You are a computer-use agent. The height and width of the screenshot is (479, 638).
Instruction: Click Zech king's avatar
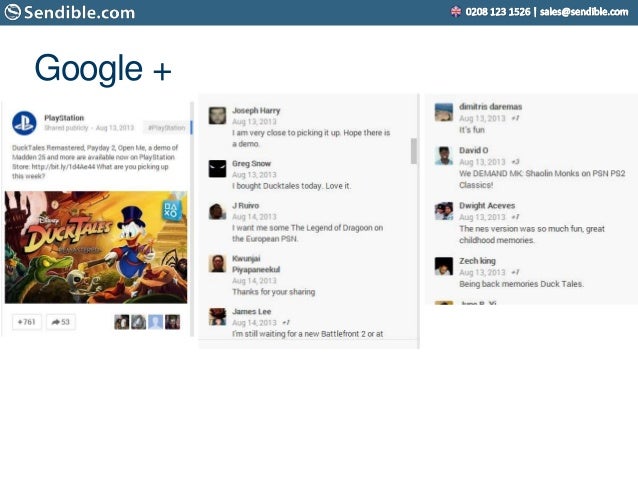tap(444, 266)
